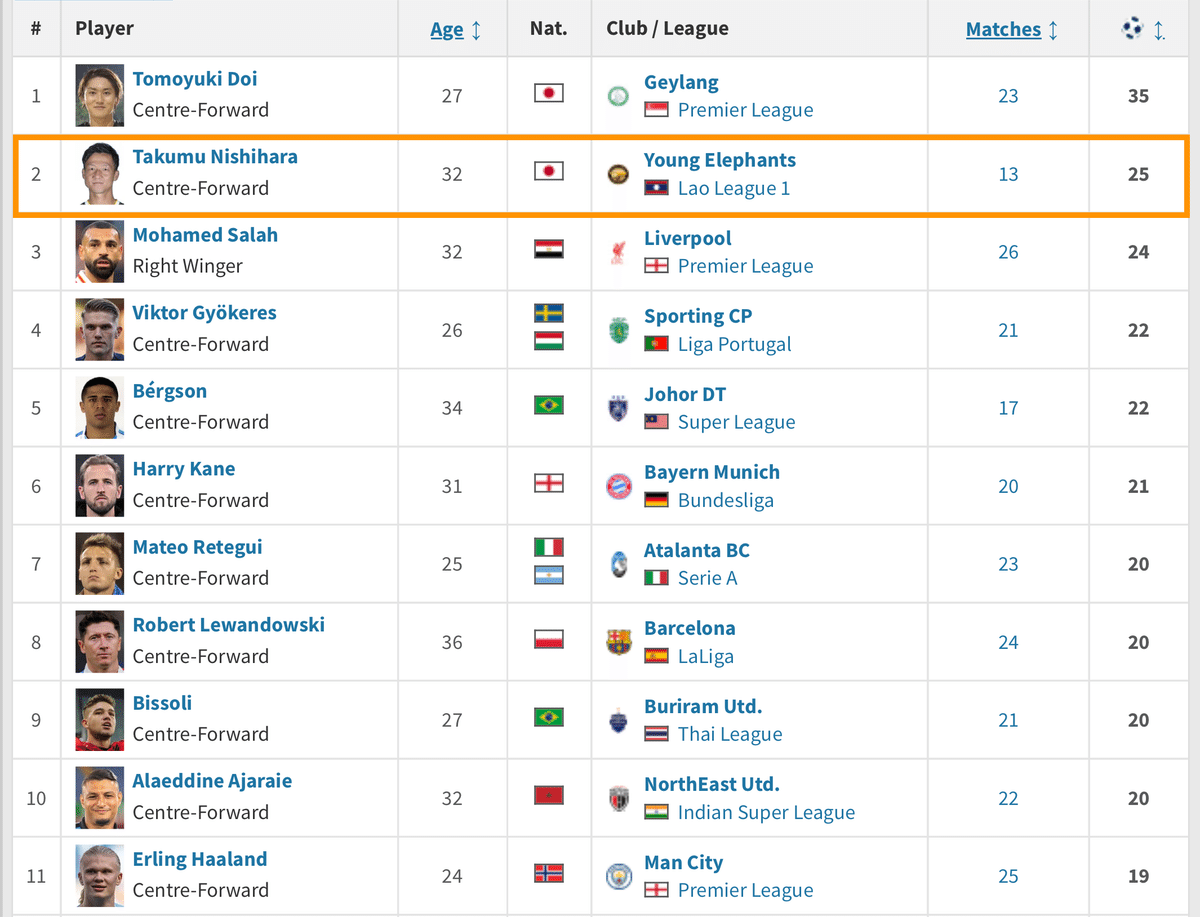Click Tomoyuki Doi's portrait thumbnail
Viewport: 1200px width, 917px height.
click(x=100, y=96)
